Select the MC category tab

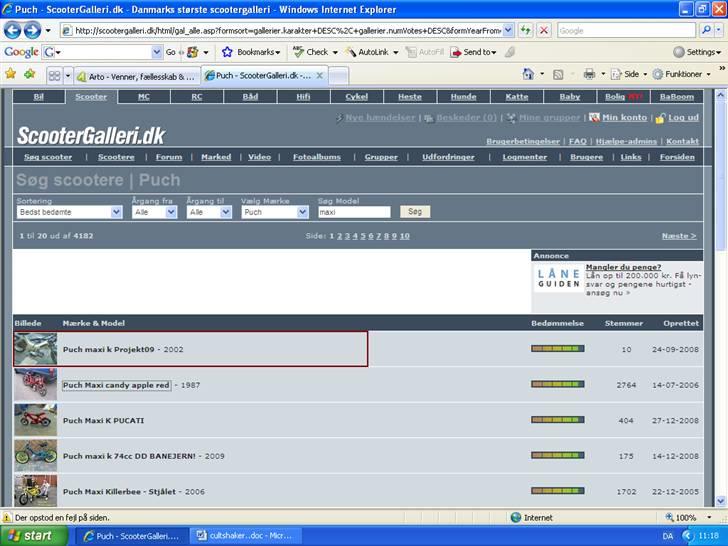tap(144, 97)
